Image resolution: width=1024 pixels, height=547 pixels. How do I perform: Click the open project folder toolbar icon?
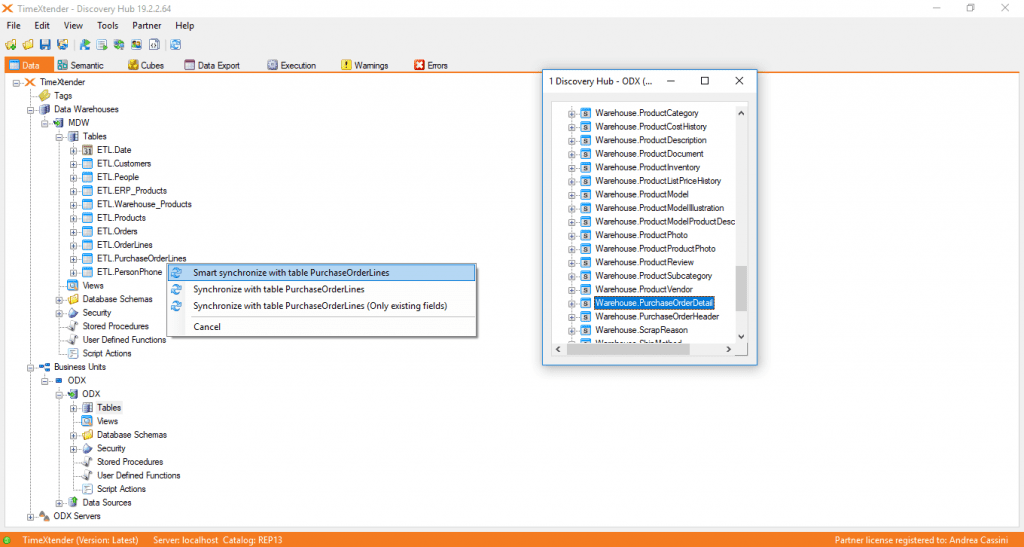tap(27, 45)
